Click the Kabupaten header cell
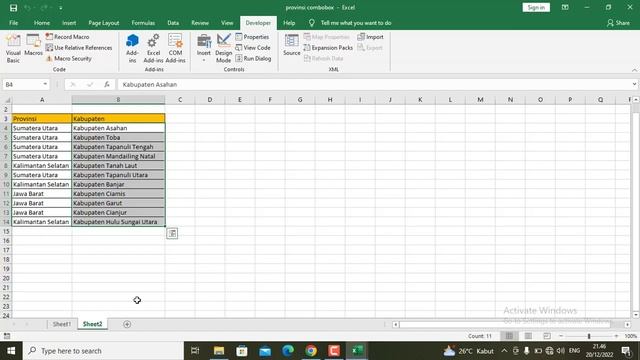The image size is (640, 360). [118, 119]
